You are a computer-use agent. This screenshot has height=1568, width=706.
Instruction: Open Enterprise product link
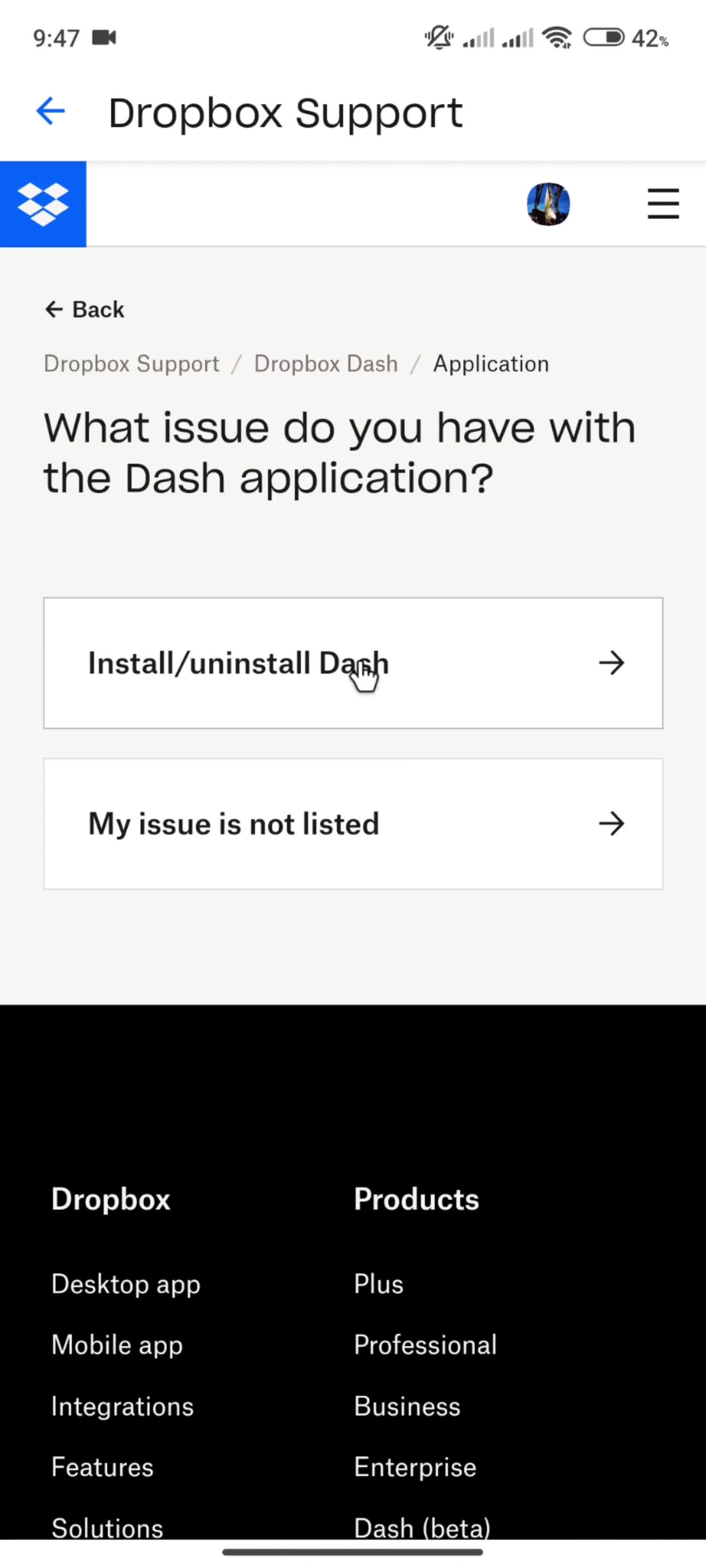click(415, 1467)
